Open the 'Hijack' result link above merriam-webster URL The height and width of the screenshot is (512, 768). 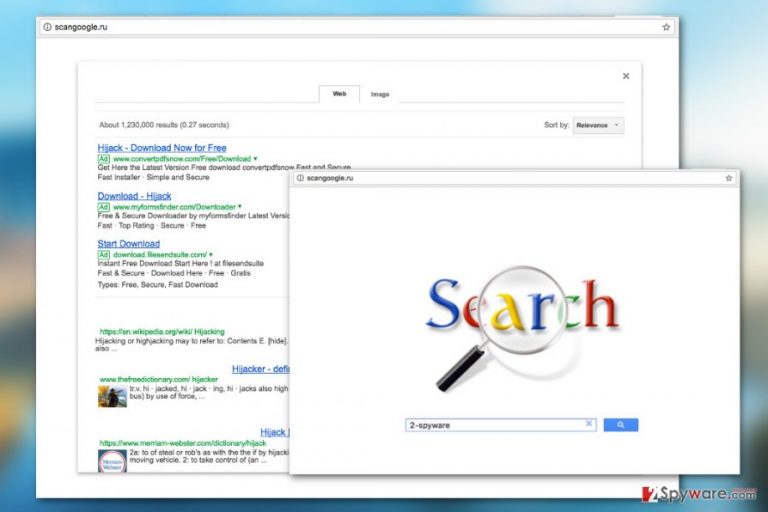275,432
